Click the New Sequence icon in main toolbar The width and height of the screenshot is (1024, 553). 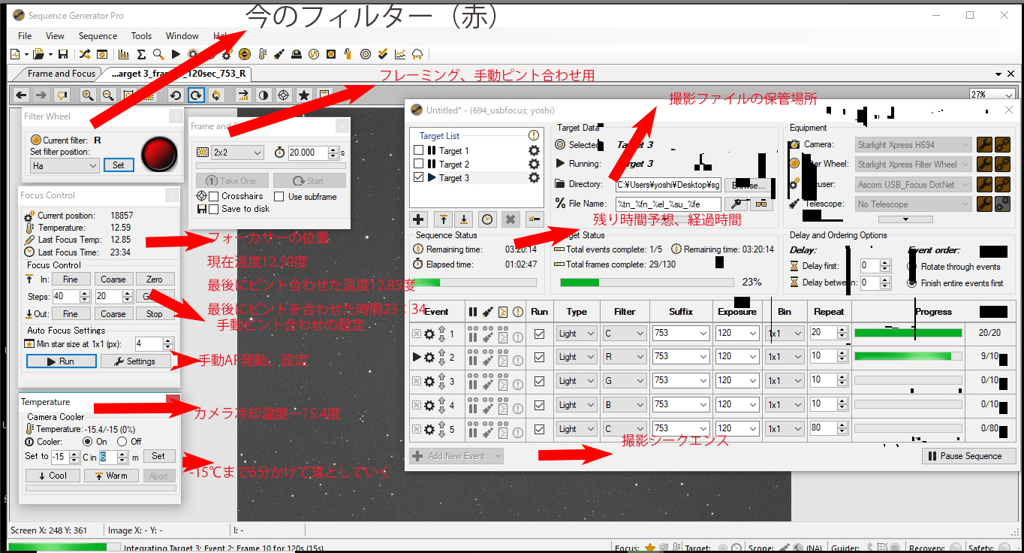click(15, 54)
